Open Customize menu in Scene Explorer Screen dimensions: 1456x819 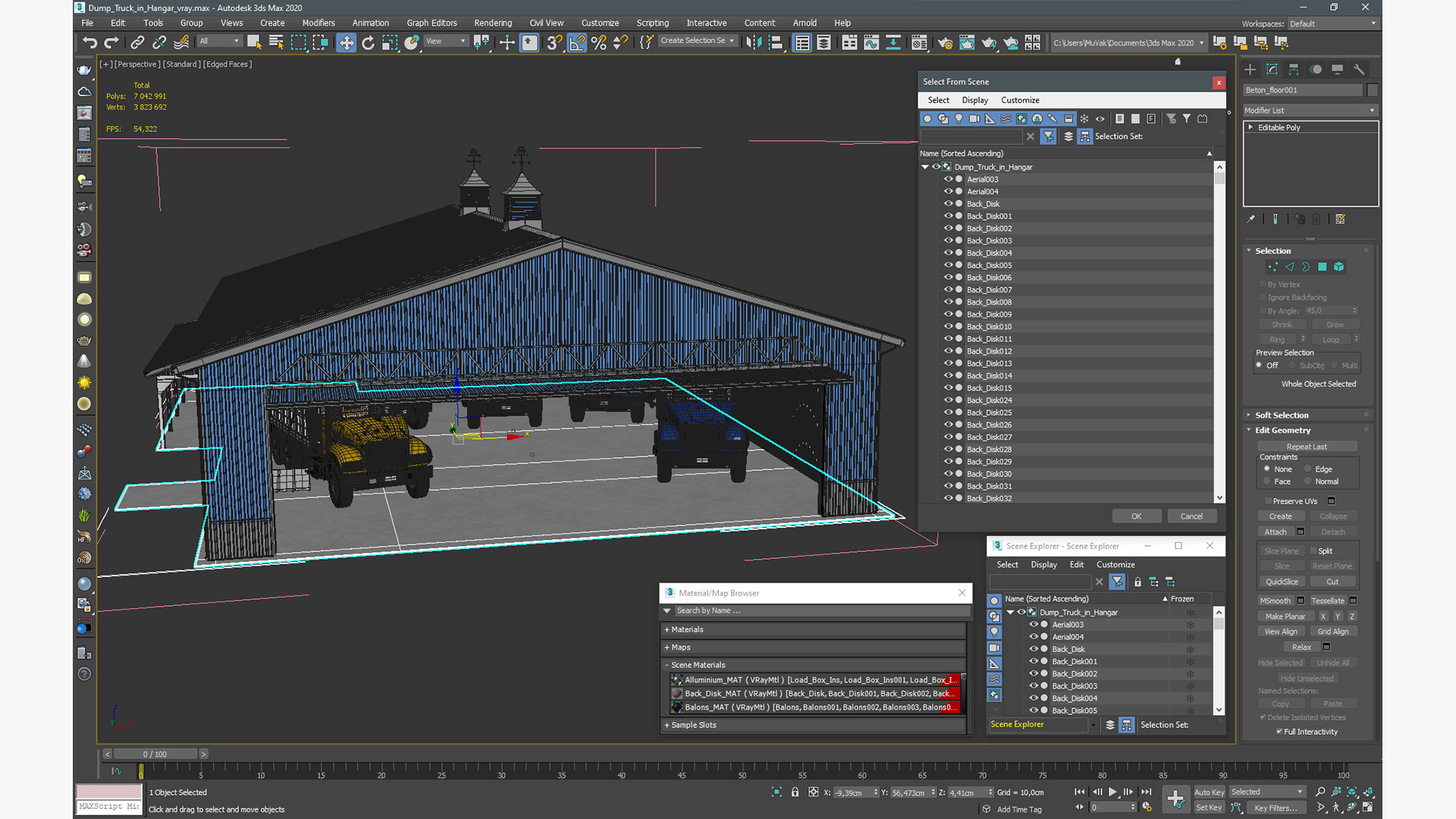pyautogui.click(x=1116, y=565)
